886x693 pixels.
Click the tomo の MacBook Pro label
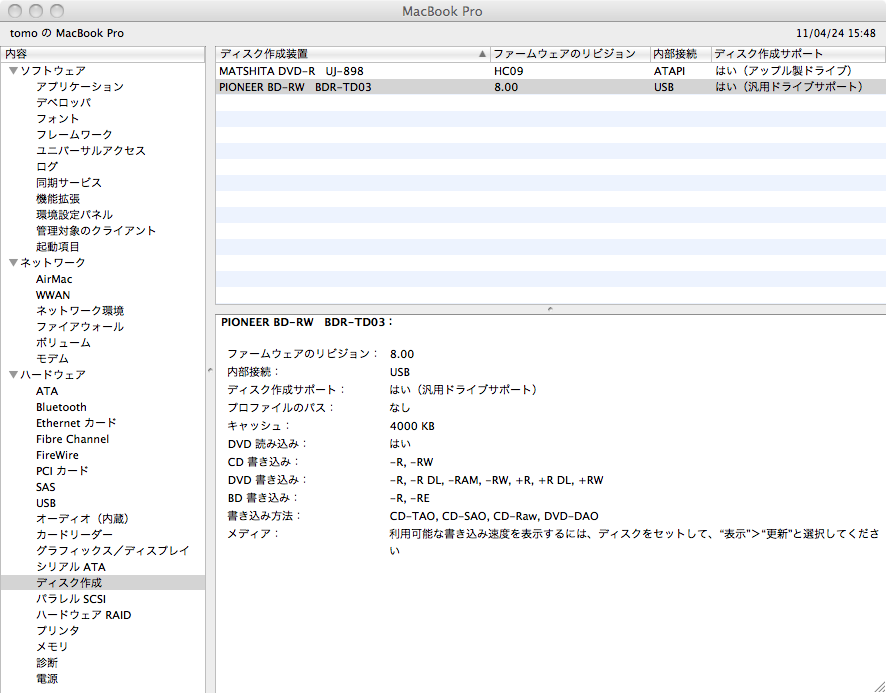pyautogui.click(x=67, y=33)
